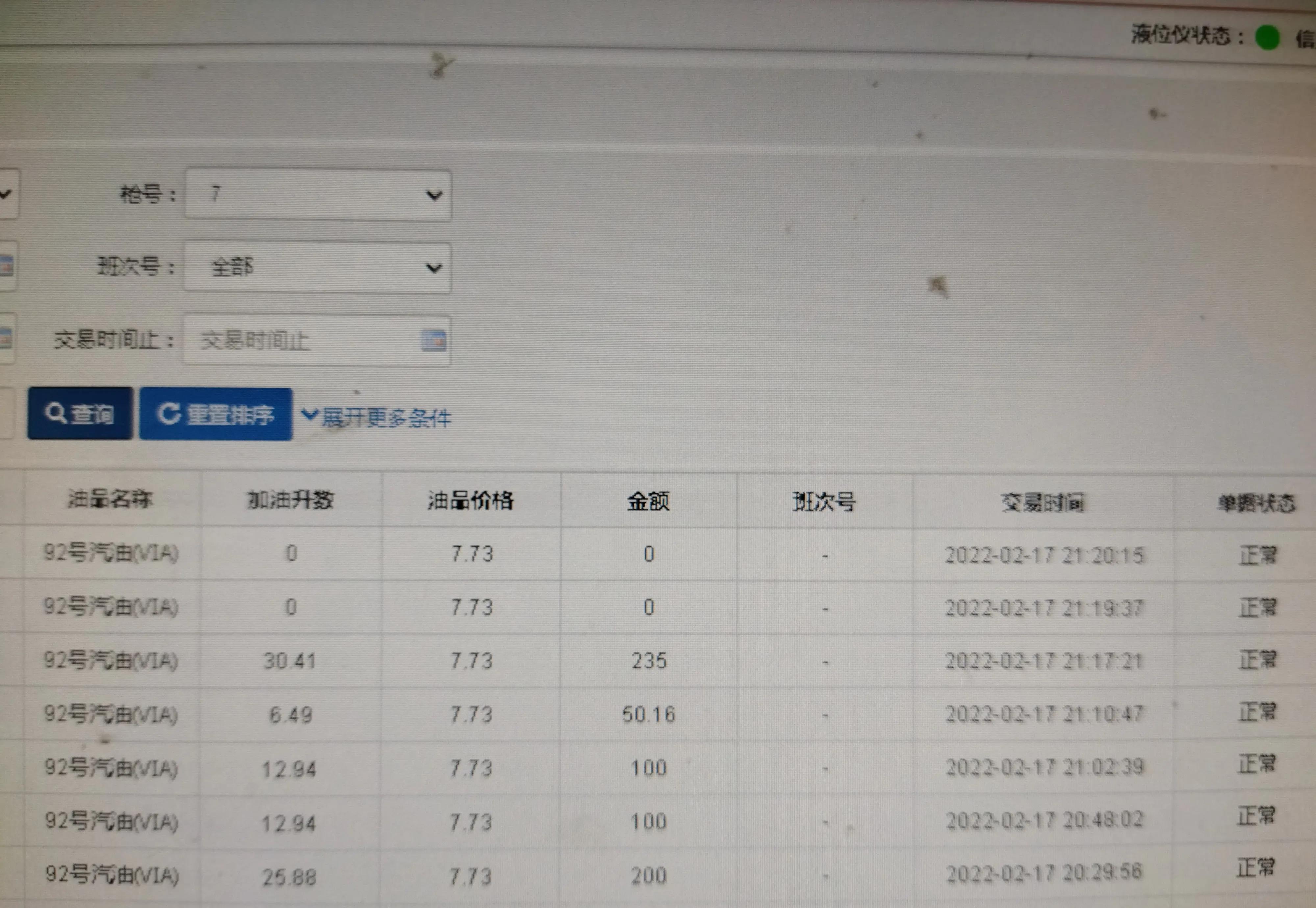Click the 7.73 price in the 21:10:47 row
Screen dimensions: 1316x908
coord(471,715)
